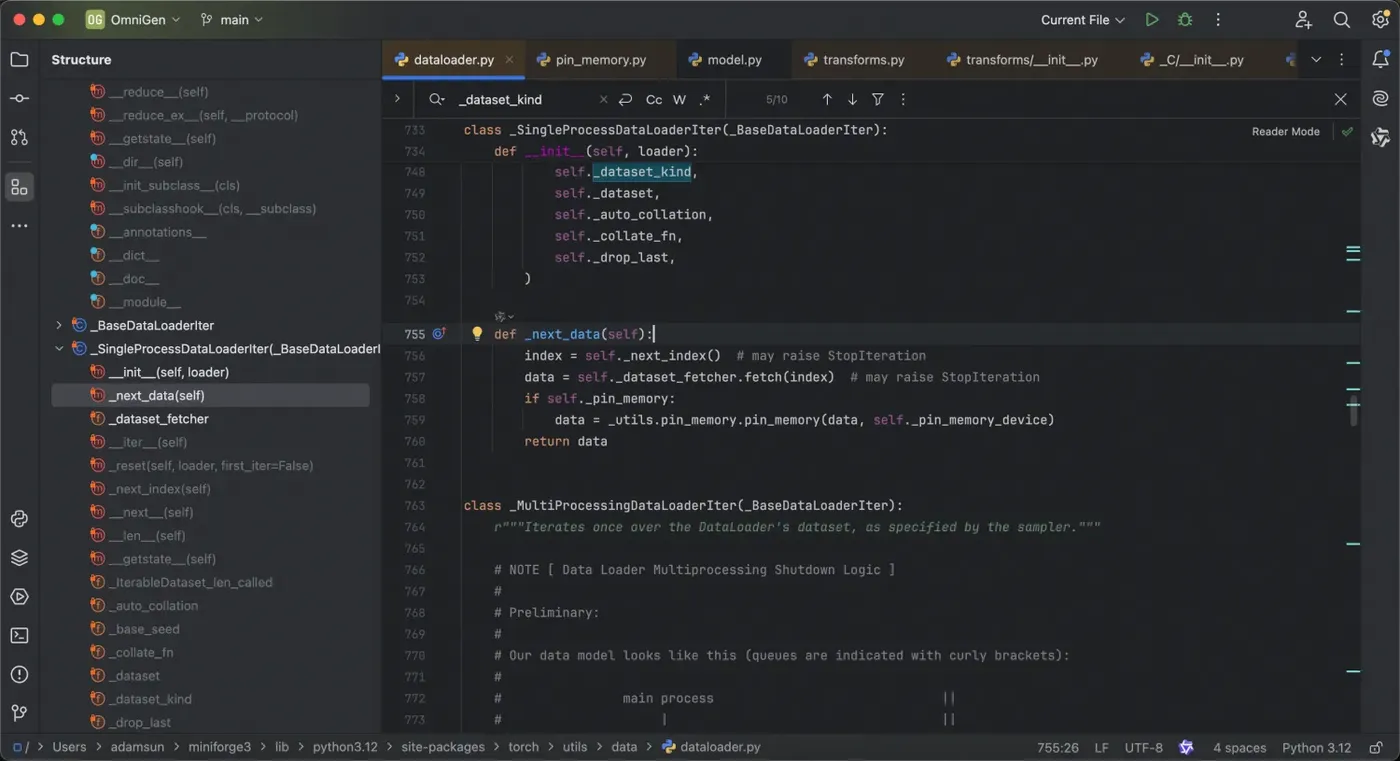
Task: Show hidden editor tabs dropdown
Action: pyautogui.click(x=1316, y=60)
